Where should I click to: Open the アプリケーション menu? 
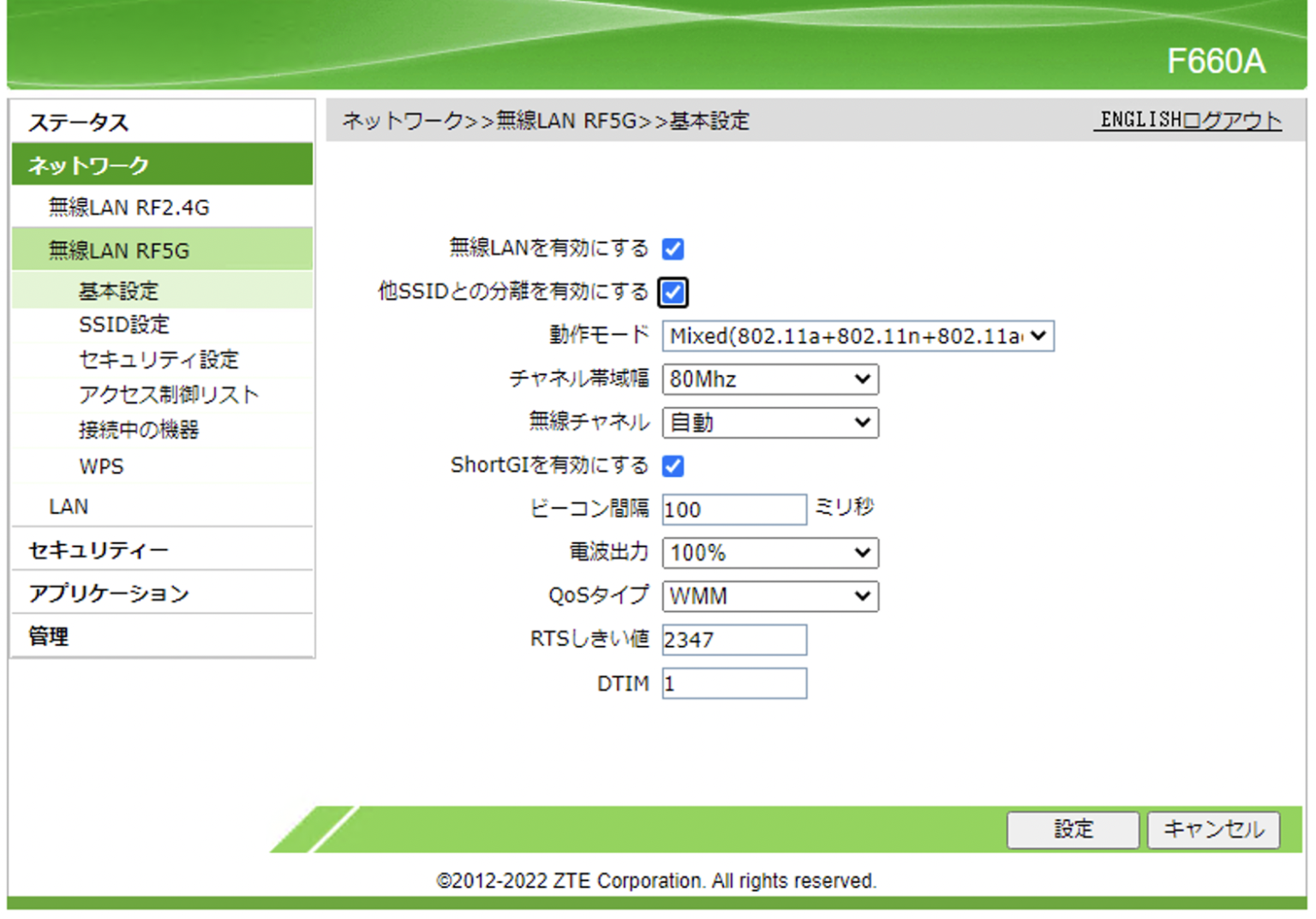(x=162, y=593)
